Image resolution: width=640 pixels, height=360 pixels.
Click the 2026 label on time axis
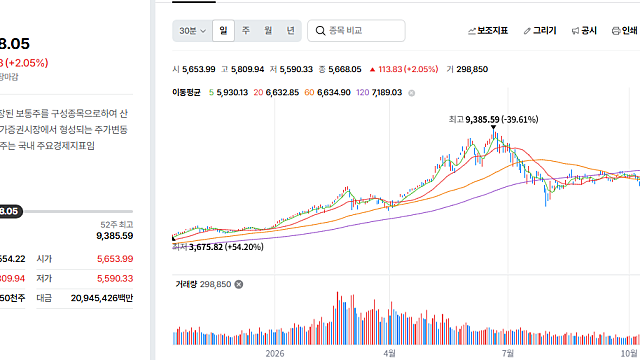tap(275, 353)
